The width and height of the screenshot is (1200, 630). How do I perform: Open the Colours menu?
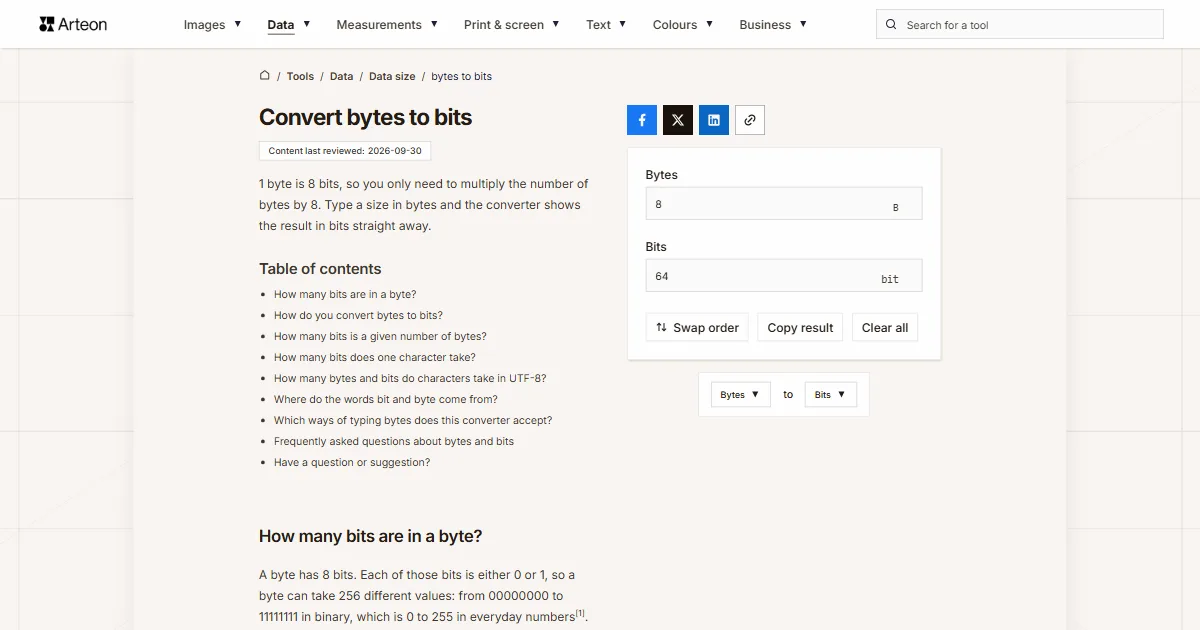pyautogui.click(x=683, y=25)
